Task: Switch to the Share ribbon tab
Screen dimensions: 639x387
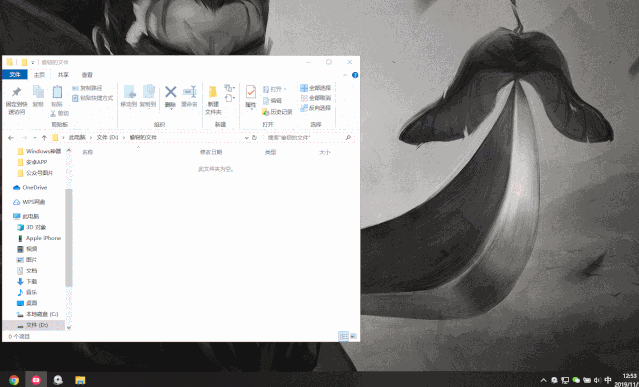Action: pos(63,75)
